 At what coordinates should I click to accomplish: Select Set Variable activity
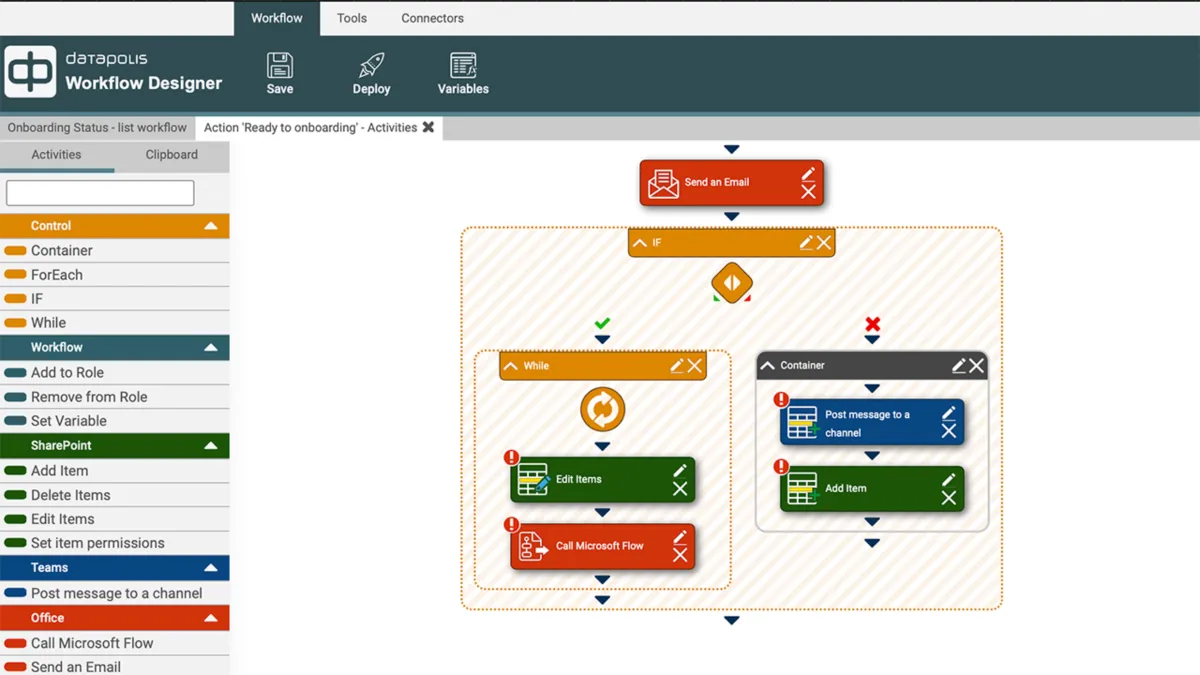pos(114,421)
